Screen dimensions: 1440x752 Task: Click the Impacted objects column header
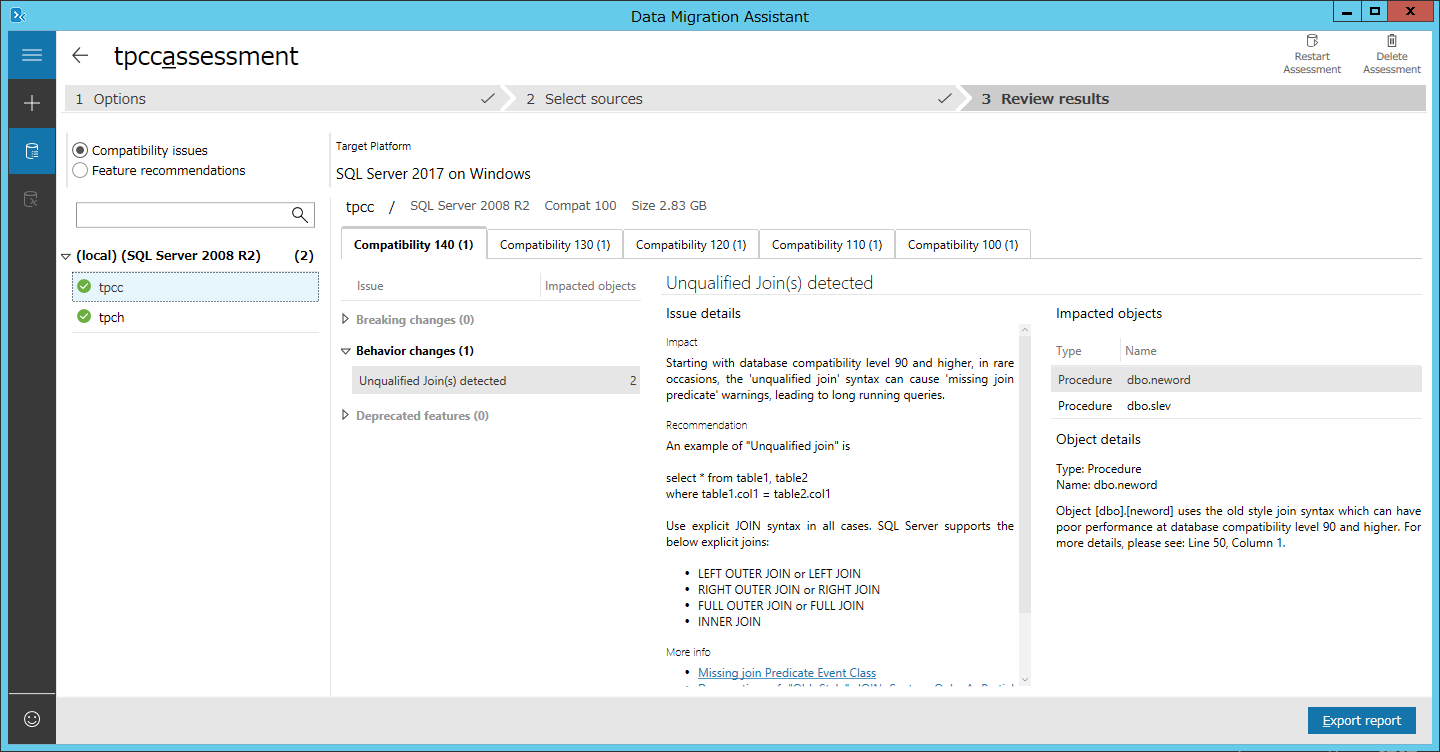590,286
